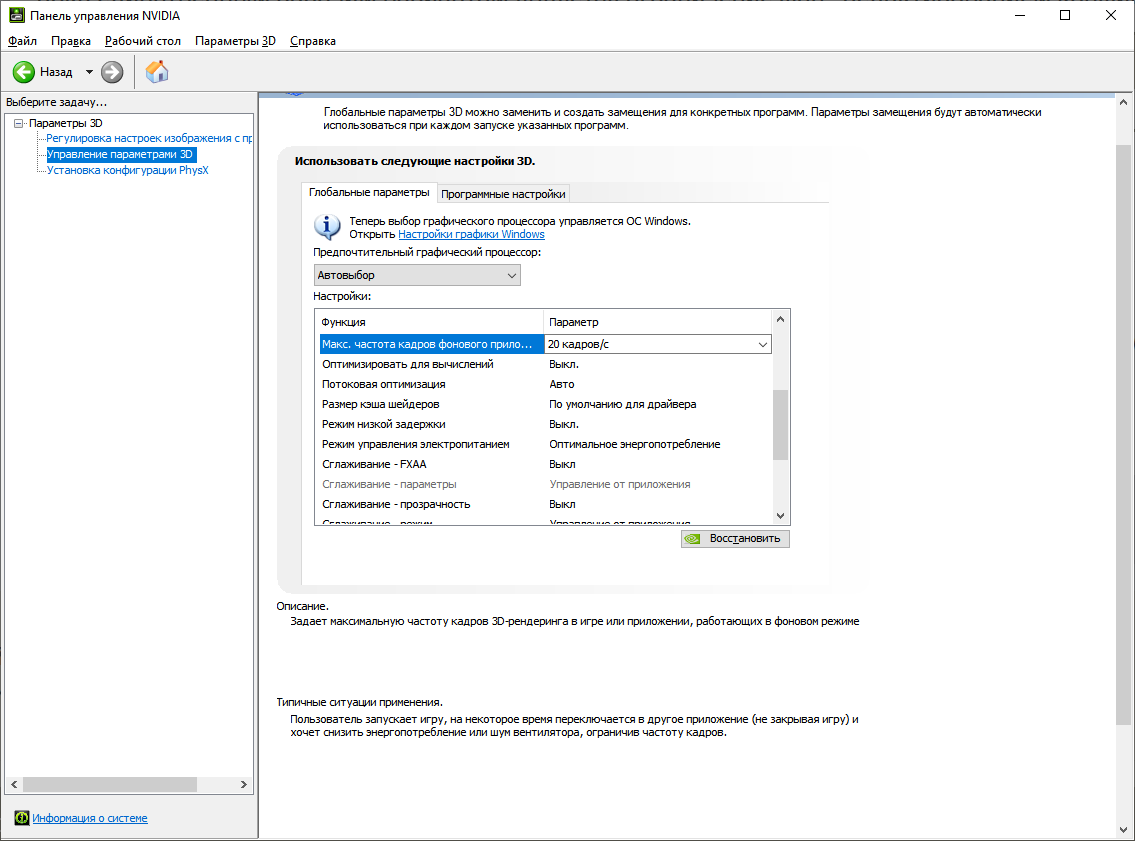Select Установка конфигурации PhysX in the tree
The width and height of the screenshot is (1135, 841).
(x=127, y=170)
